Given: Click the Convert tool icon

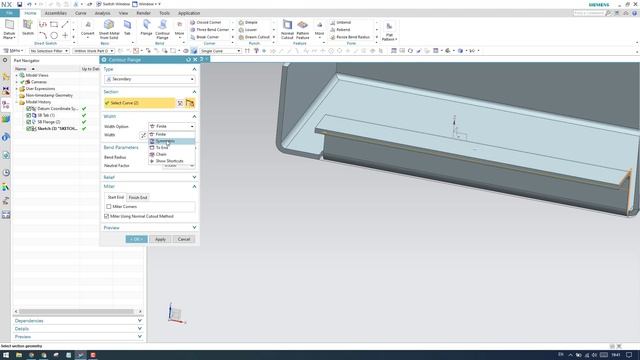Looking at the screenshot, I should pyautogui.click(x=87, y=25).
